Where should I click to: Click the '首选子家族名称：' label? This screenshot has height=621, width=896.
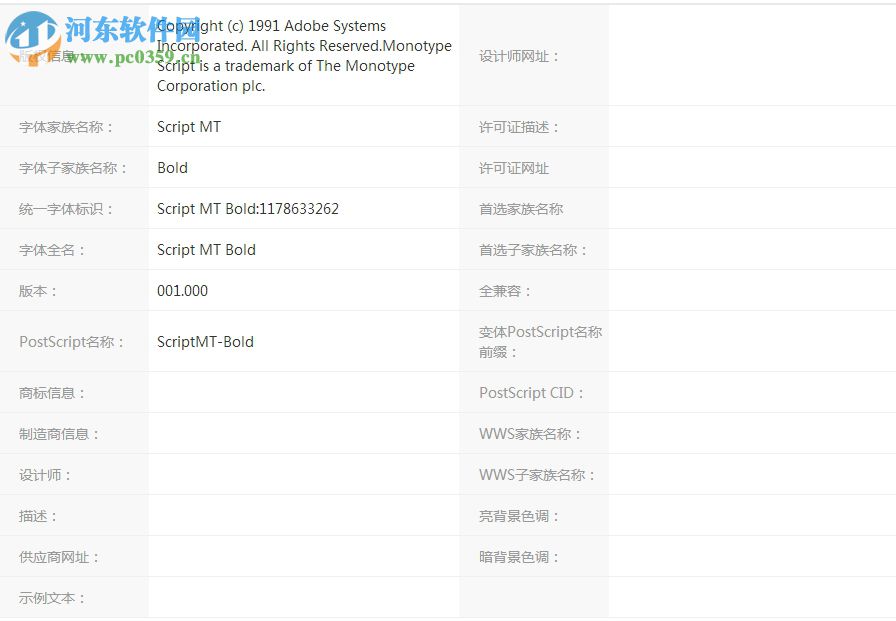pyautogui.click(x=533, y=250)
